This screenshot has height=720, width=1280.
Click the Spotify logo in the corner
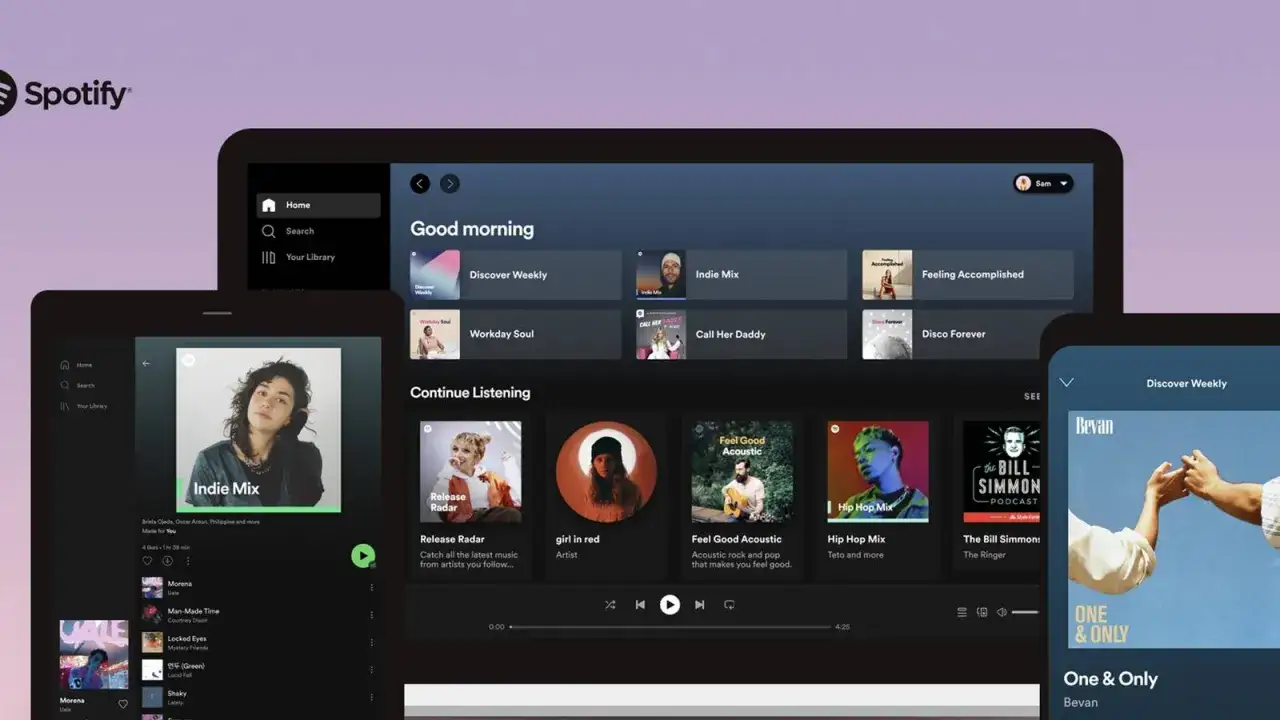(64, 94)
